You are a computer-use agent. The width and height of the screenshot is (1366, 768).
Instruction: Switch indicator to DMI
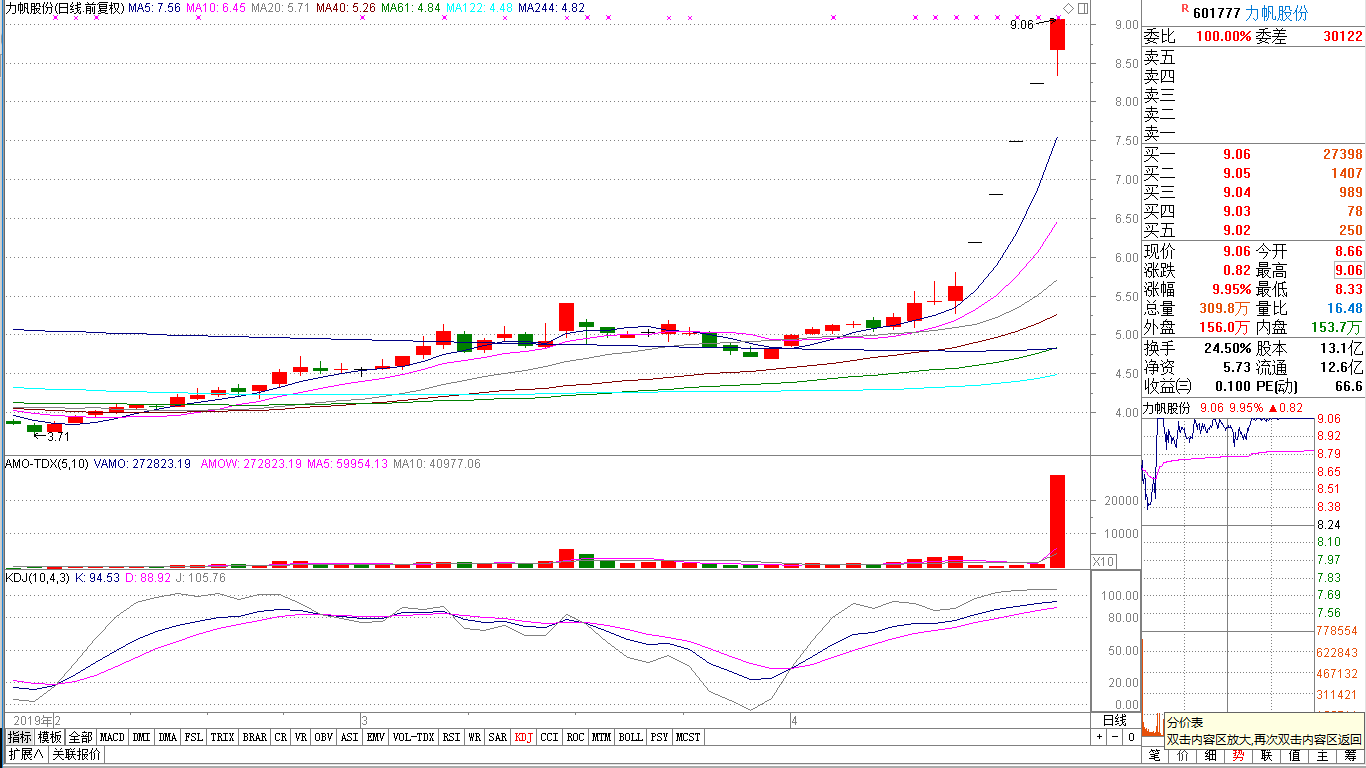click(x=141, y=737)
